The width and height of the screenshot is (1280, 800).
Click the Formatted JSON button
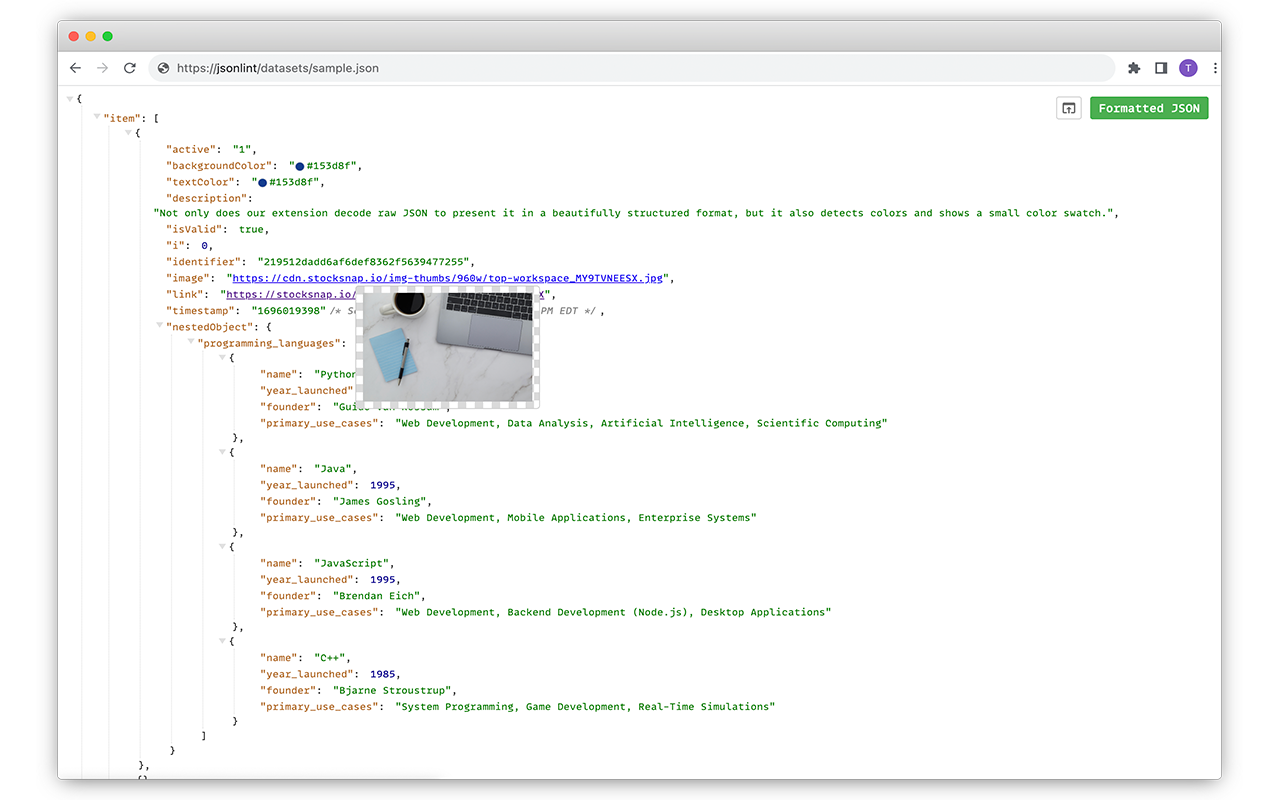click(1149, 108)
